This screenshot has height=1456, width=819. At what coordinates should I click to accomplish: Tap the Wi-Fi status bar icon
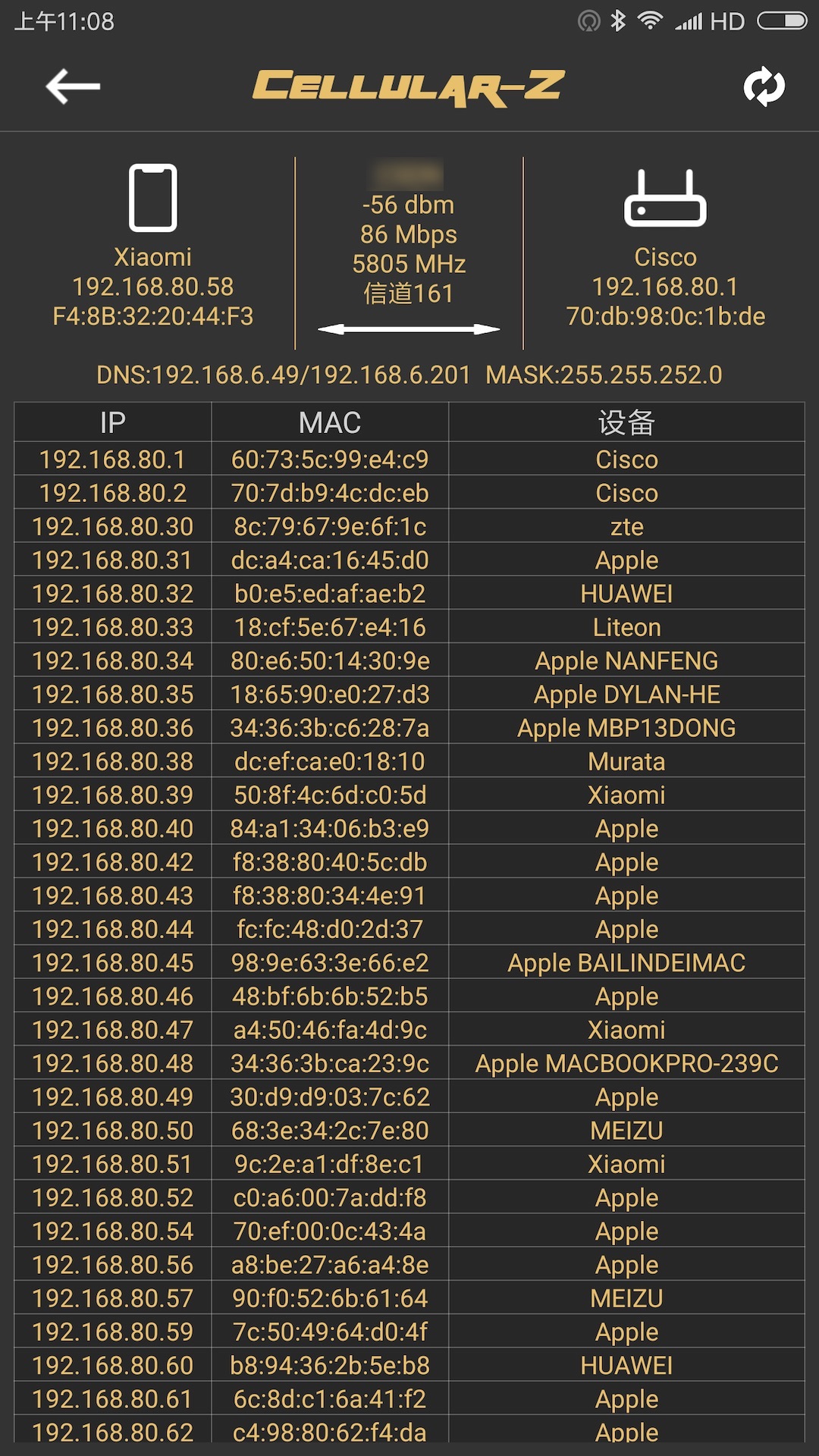(650, 21)
